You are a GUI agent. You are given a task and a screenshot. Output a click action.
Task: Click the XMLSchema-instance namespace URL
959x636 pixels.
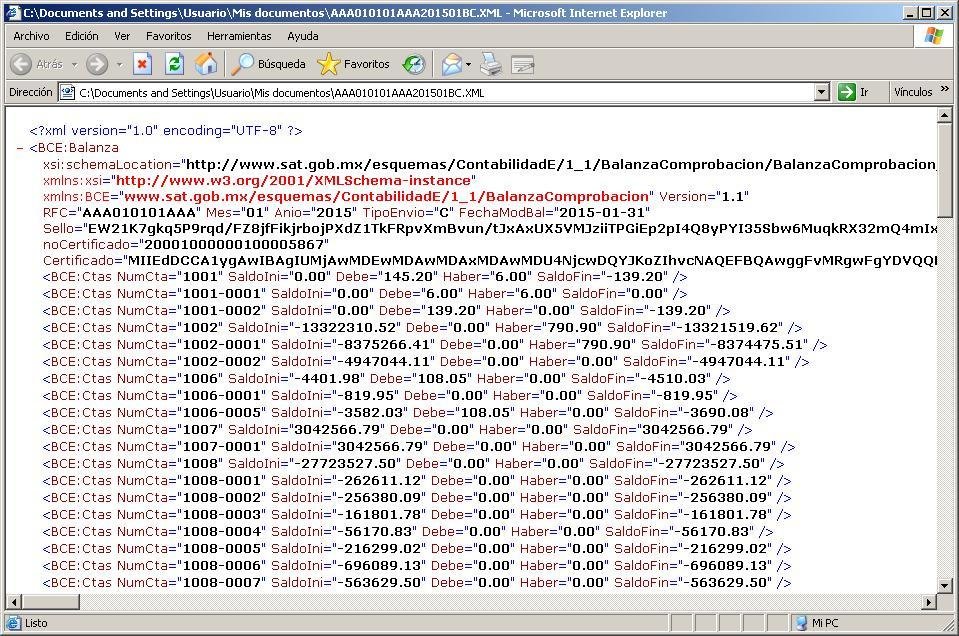[294, 180]
